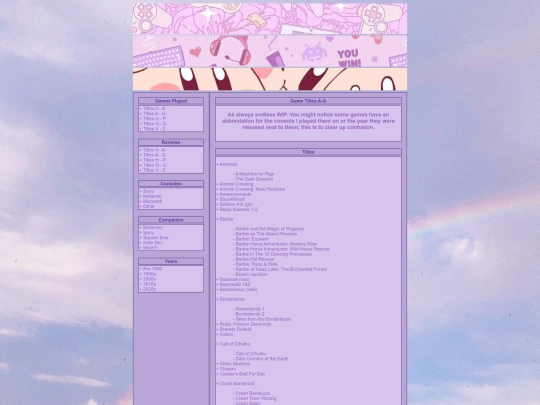The width and height of the screenshot is (540, 405).
Task: Click the Games Played section header
Action: coord(171,101)
